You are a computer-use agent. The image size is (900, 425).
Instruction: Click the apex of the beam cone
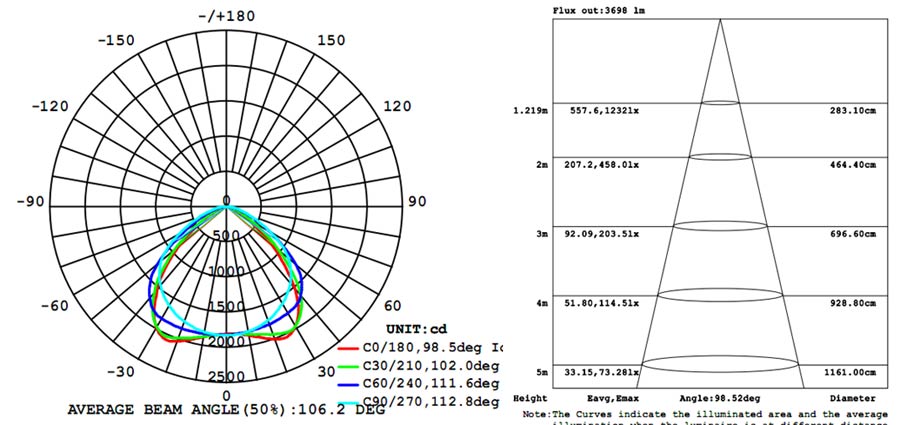tap(720, 20)
